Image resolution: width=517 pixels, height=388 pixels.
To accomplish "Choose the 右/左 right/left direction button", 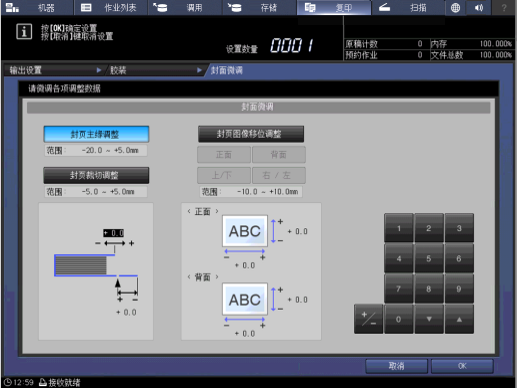I will coord(279,175).
